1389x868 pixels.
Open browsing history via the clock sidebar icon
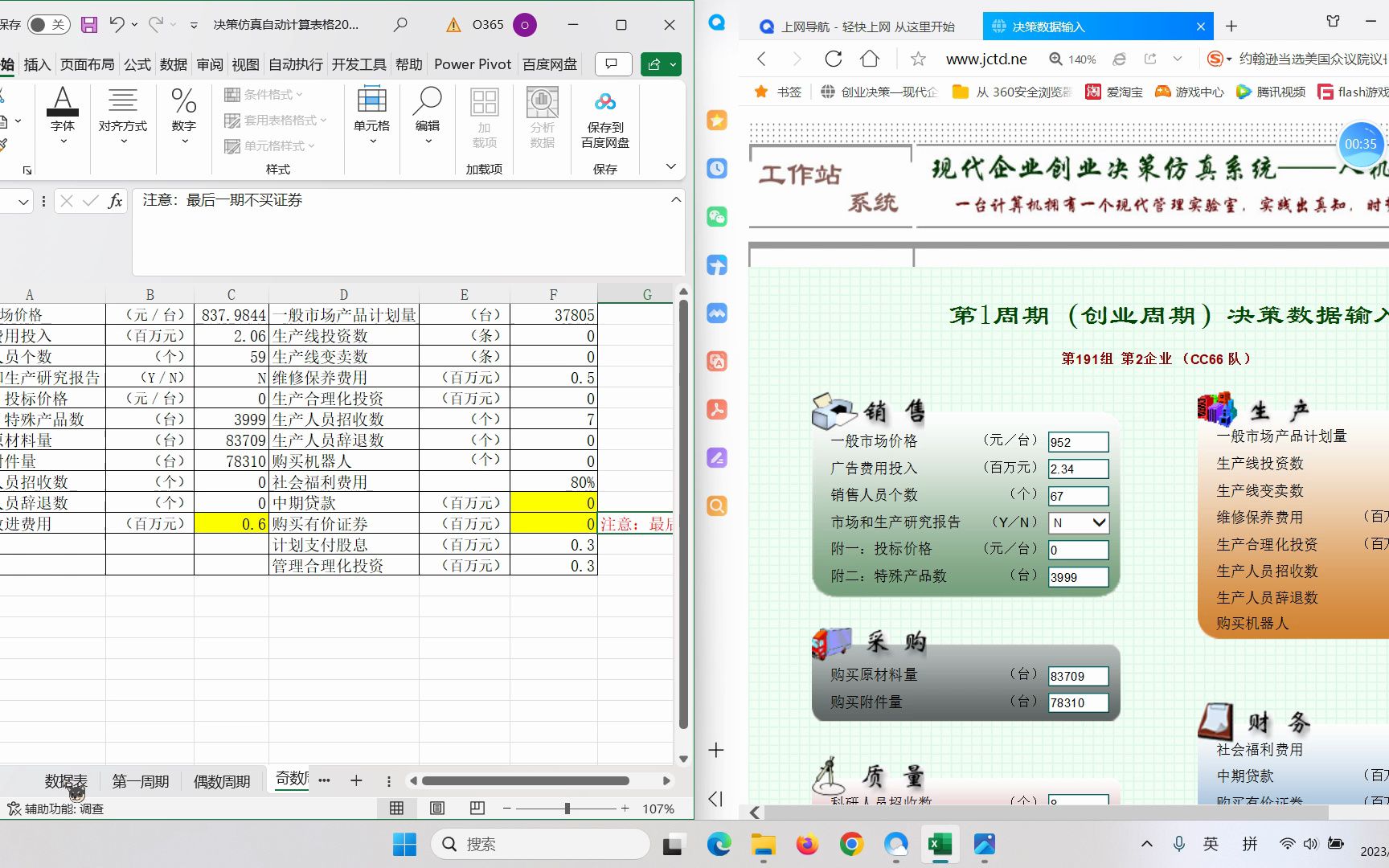(x=716, y=168)
